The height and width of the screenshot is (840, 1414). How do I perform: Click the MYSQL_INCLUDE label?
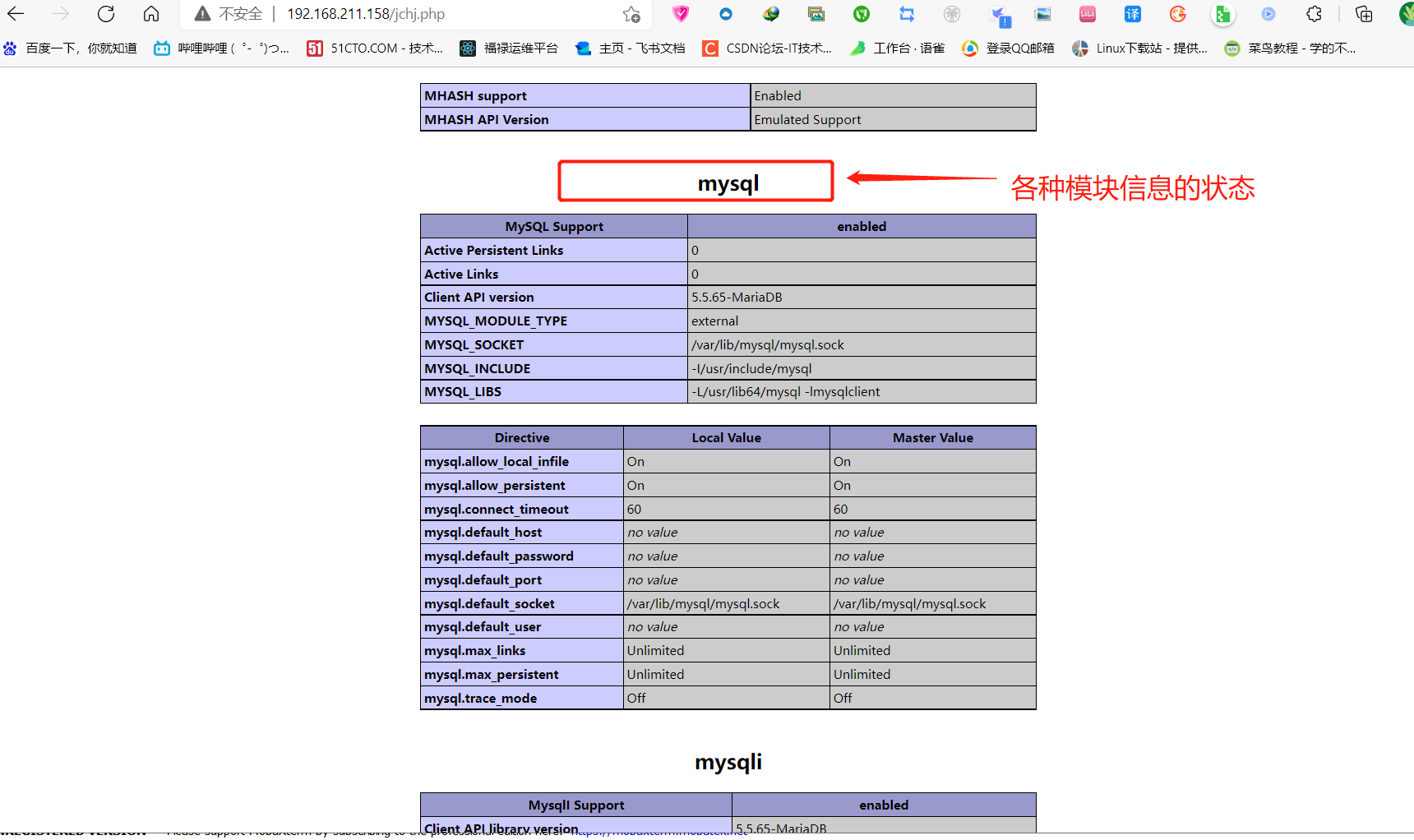[478, 369]
